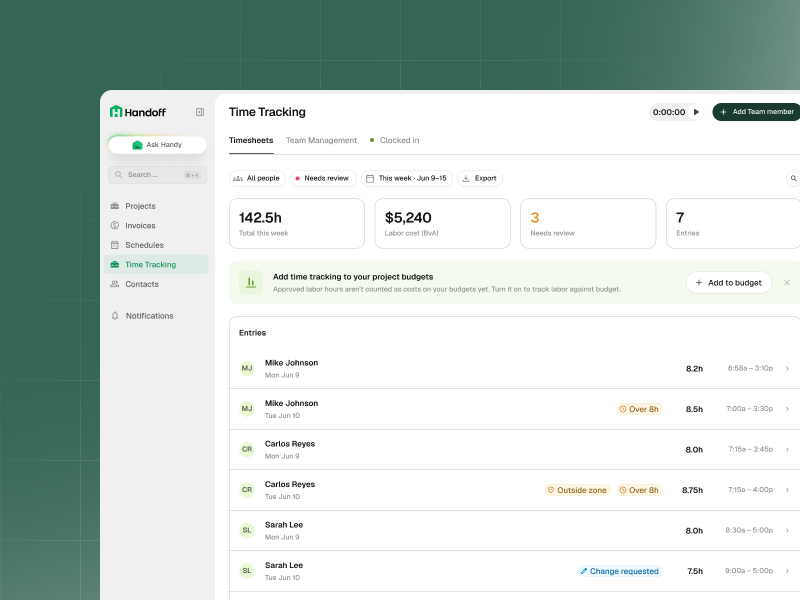
Task: Click the $5,240 Labor cost card
Action: (x=442, y=223)
